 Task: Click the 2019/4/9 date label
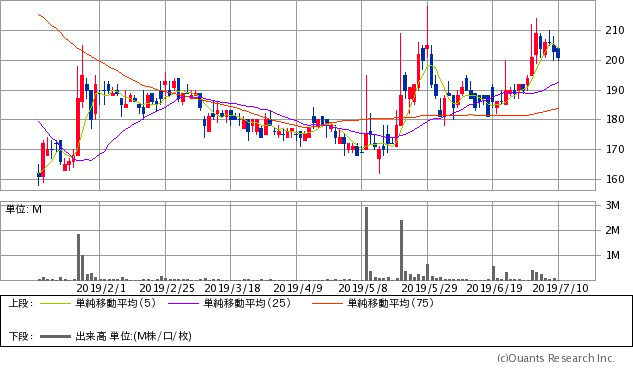click(298, 288)
